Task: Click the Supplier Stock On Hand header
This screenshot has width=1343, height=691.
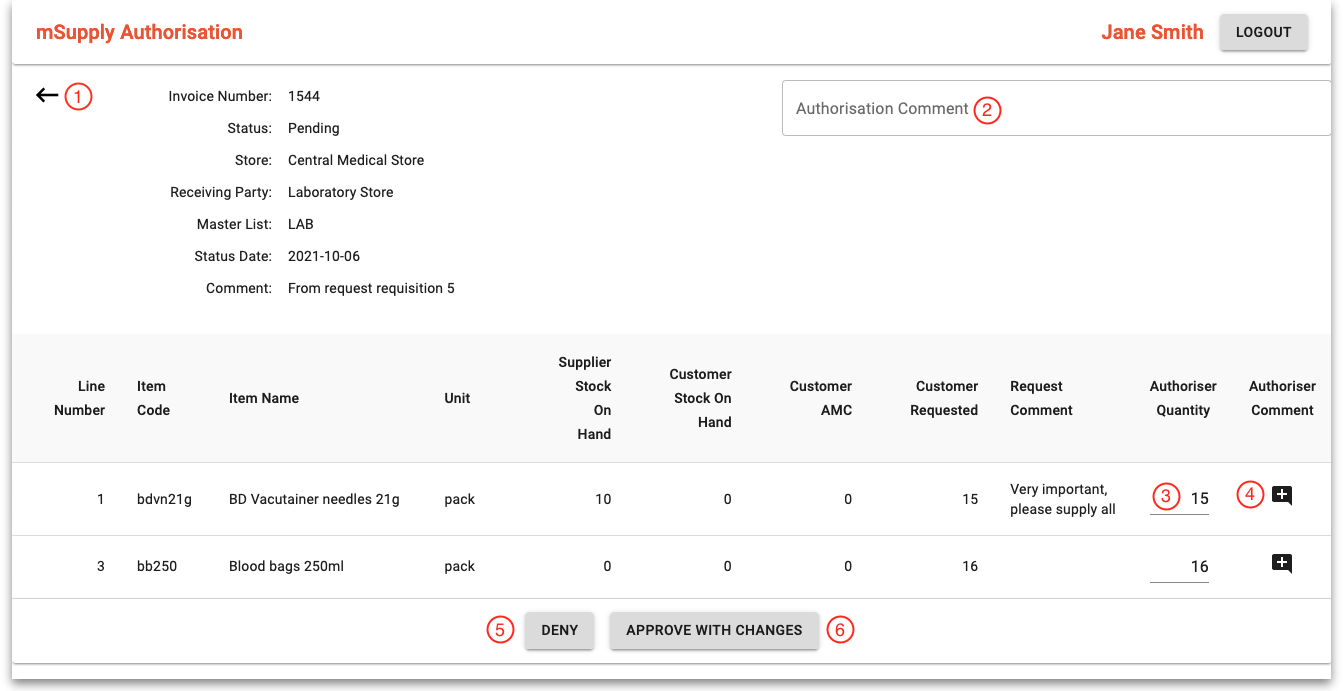Action: pyautogui.click(x=586, y=398)
